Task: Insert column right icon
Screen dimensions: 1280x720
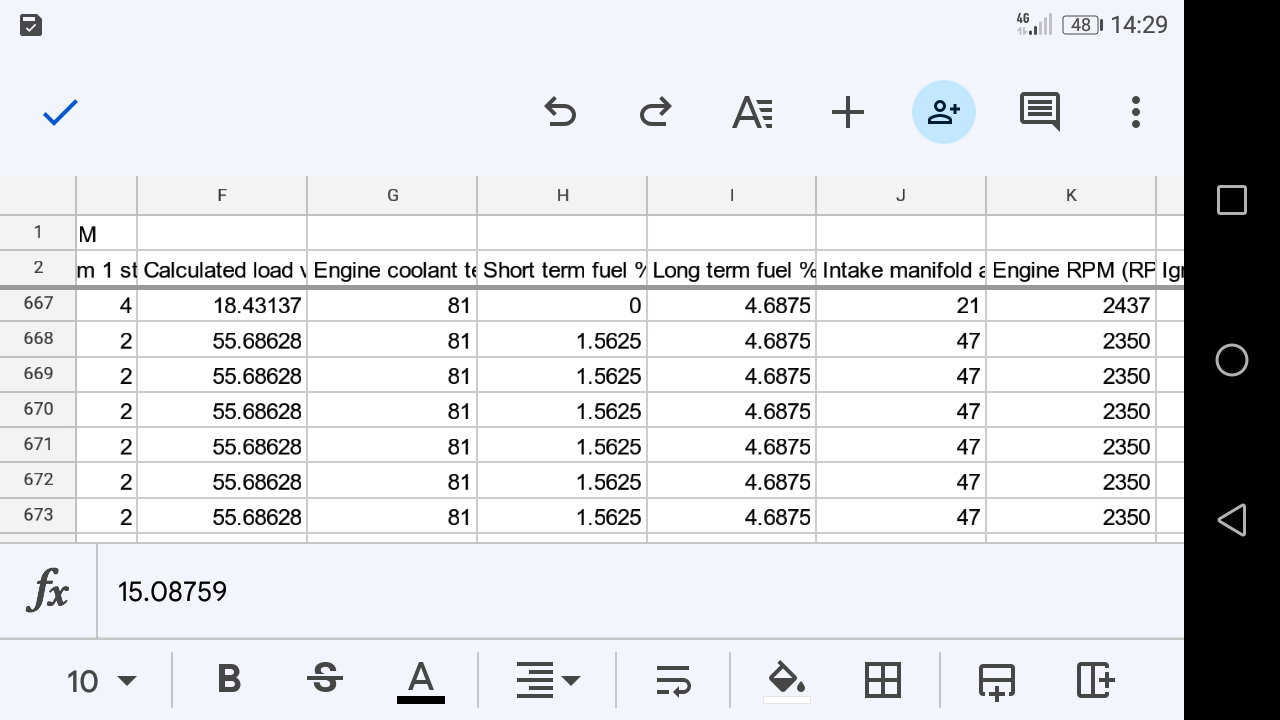Action: click(x=1095, y=680)
